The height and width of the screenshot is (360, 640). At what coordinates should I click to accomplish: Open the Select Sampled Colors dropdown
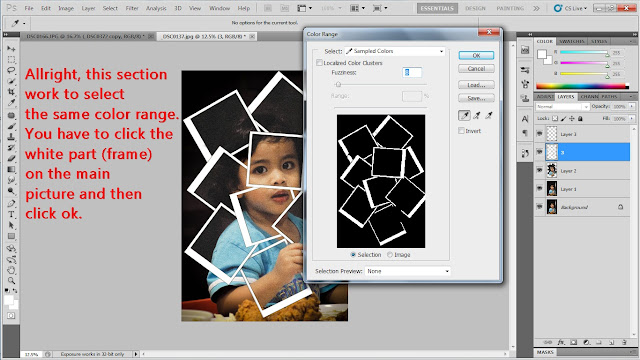[x=395, y=51]
